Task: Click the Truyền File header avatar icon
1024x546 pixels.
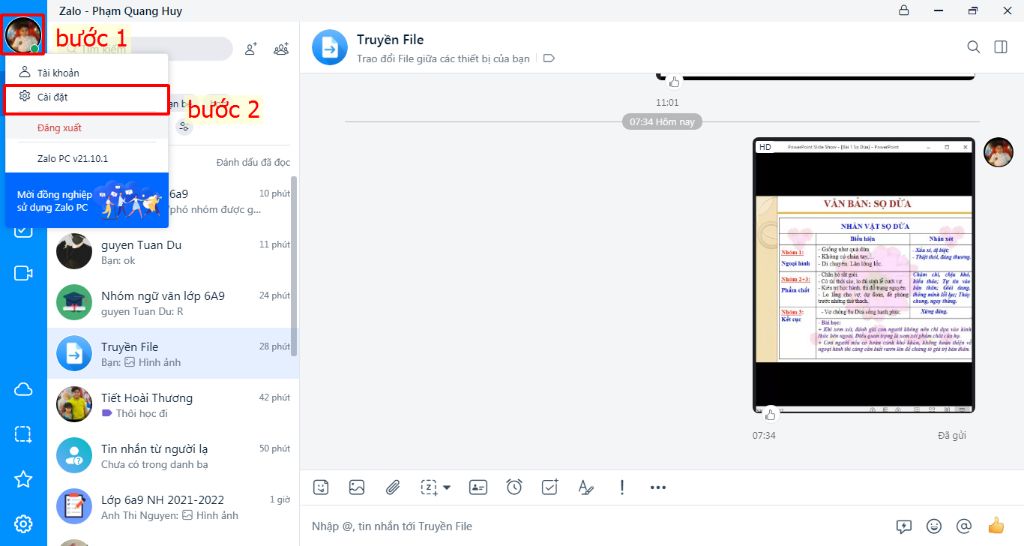Action: [330, 47]
